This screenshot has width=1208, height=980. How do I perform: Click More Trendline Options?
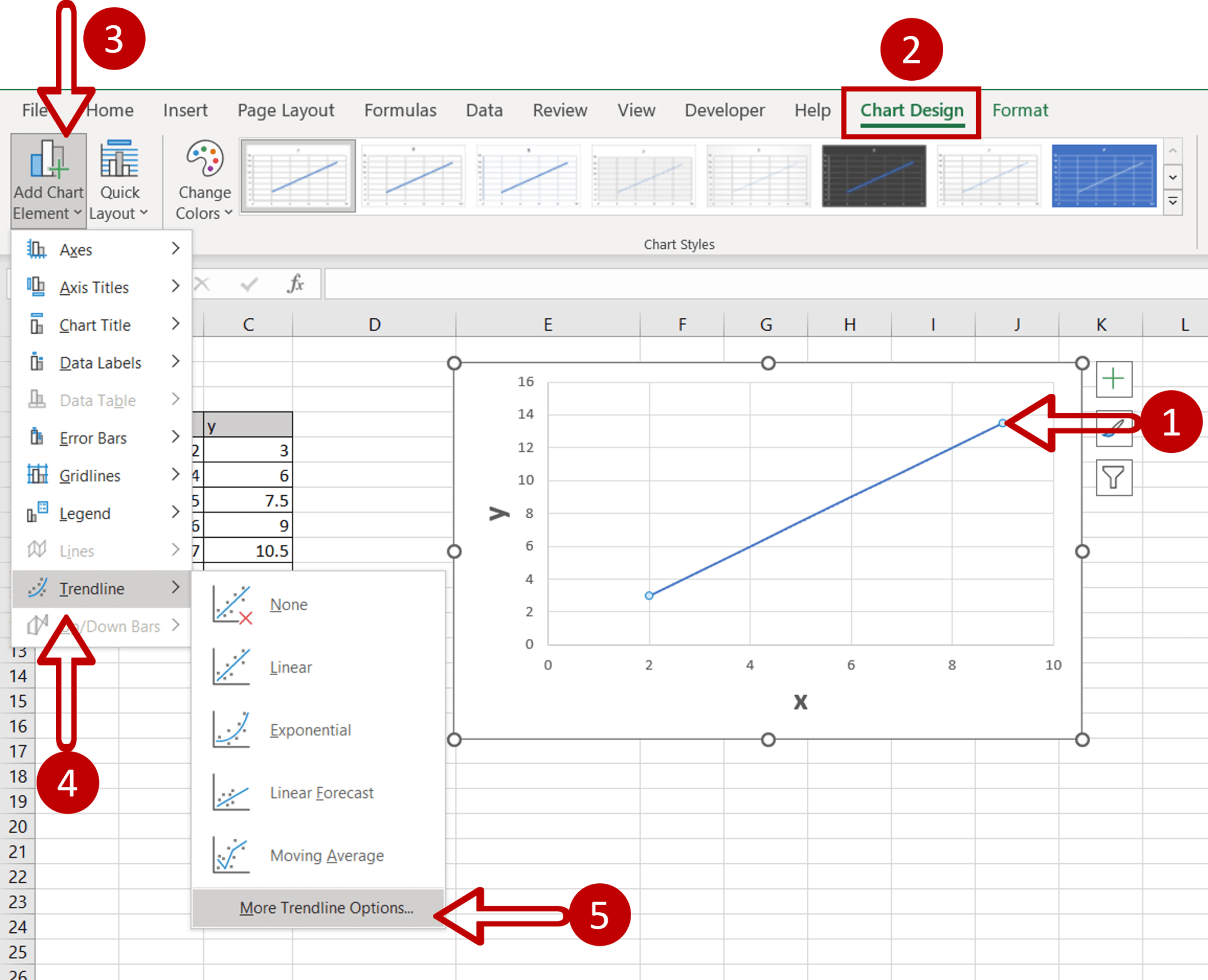tap(326, 908)
